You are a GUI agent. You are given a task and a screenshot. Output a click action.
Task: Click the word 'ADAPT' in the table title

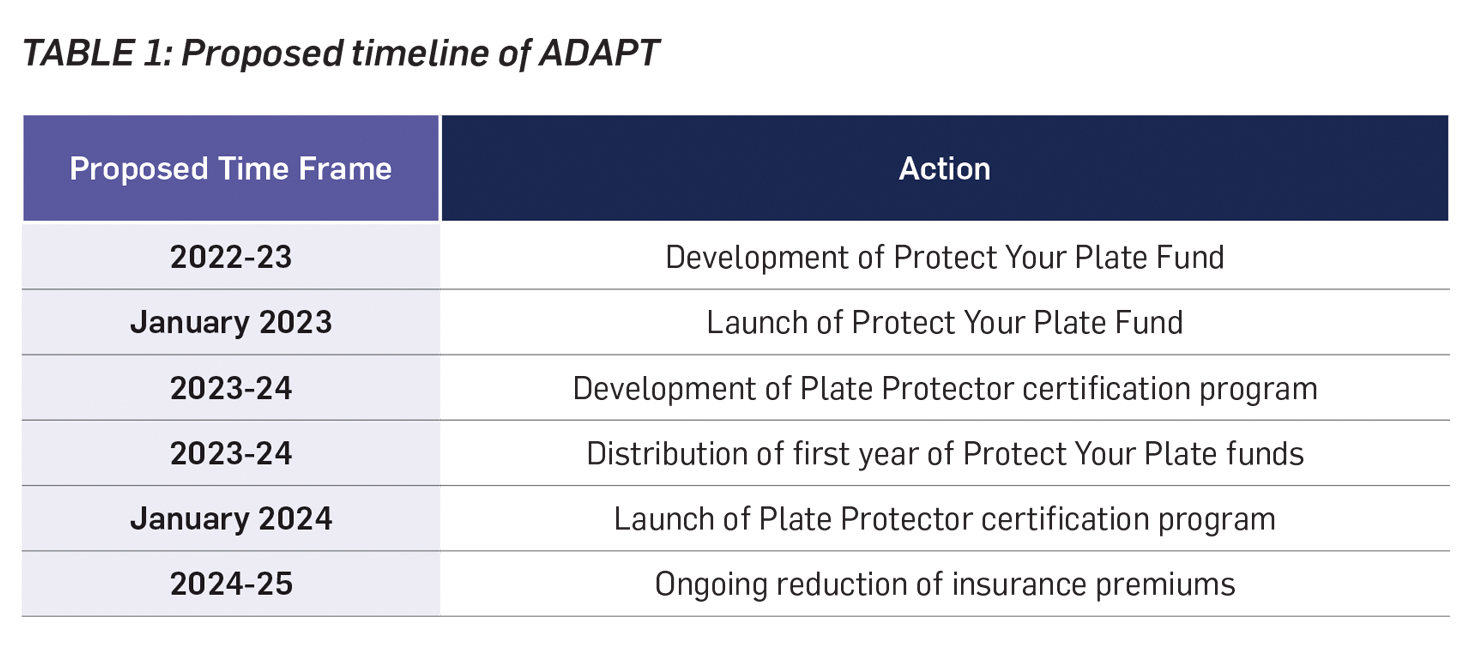[598, 53]
